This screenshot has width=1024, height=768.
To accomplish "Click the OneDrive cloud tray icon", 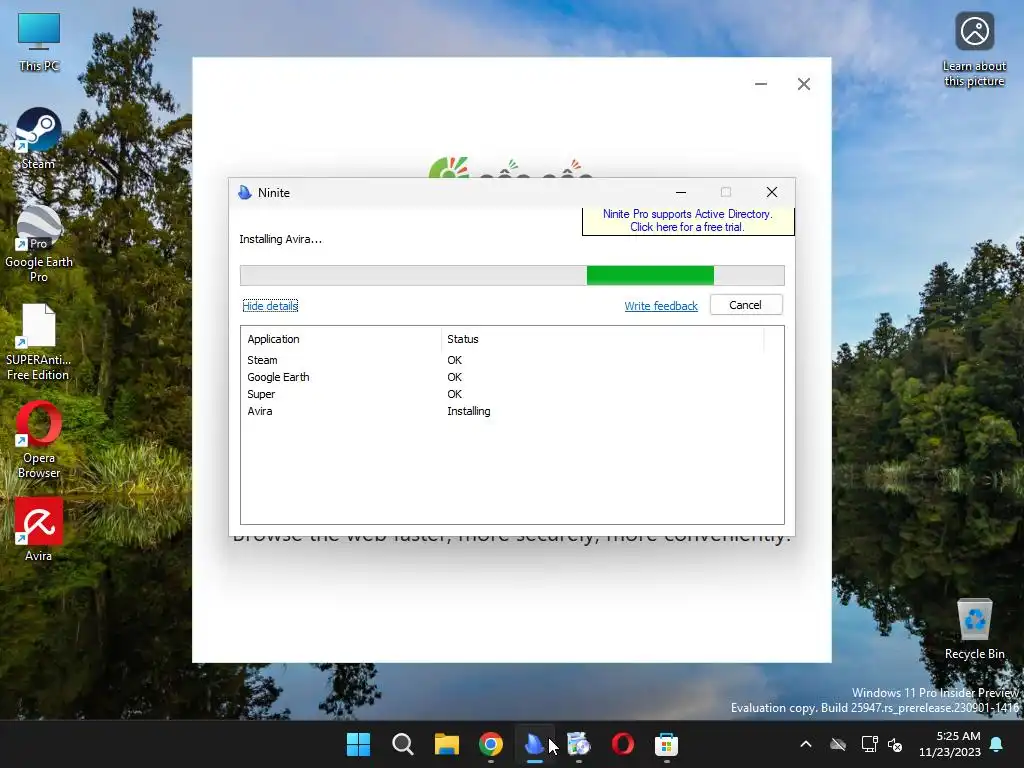I will [x=838, y=744].
